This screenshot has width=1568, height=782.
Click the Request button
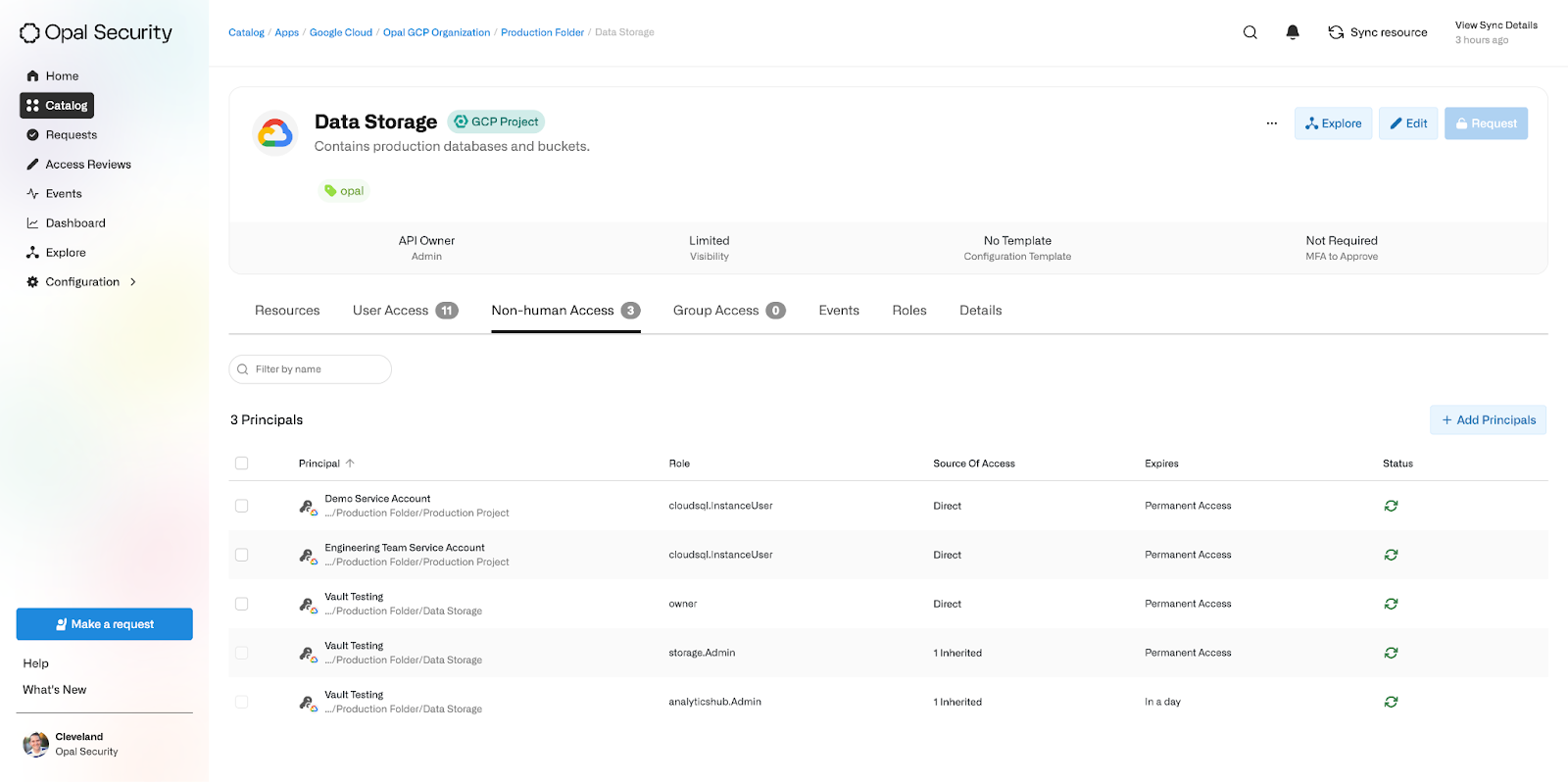pyautogui.click(x=1486, y=123)
